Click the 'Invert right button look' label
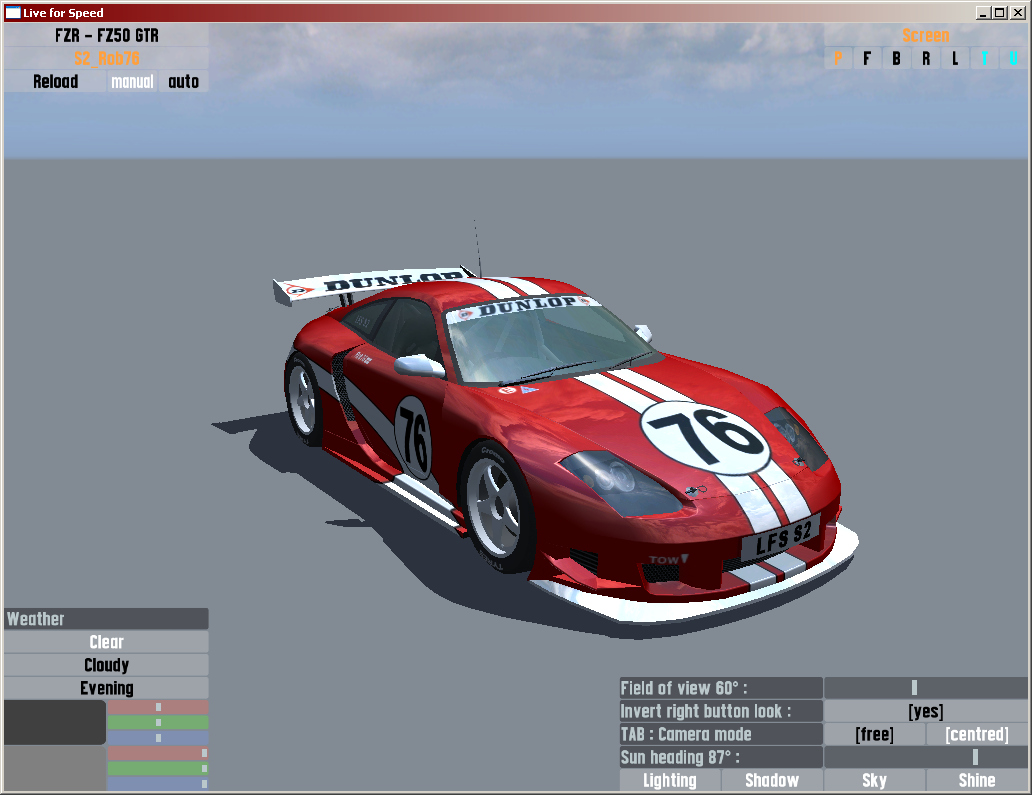The height and width of the screenshot is (795, 1032). click(721, 711)
